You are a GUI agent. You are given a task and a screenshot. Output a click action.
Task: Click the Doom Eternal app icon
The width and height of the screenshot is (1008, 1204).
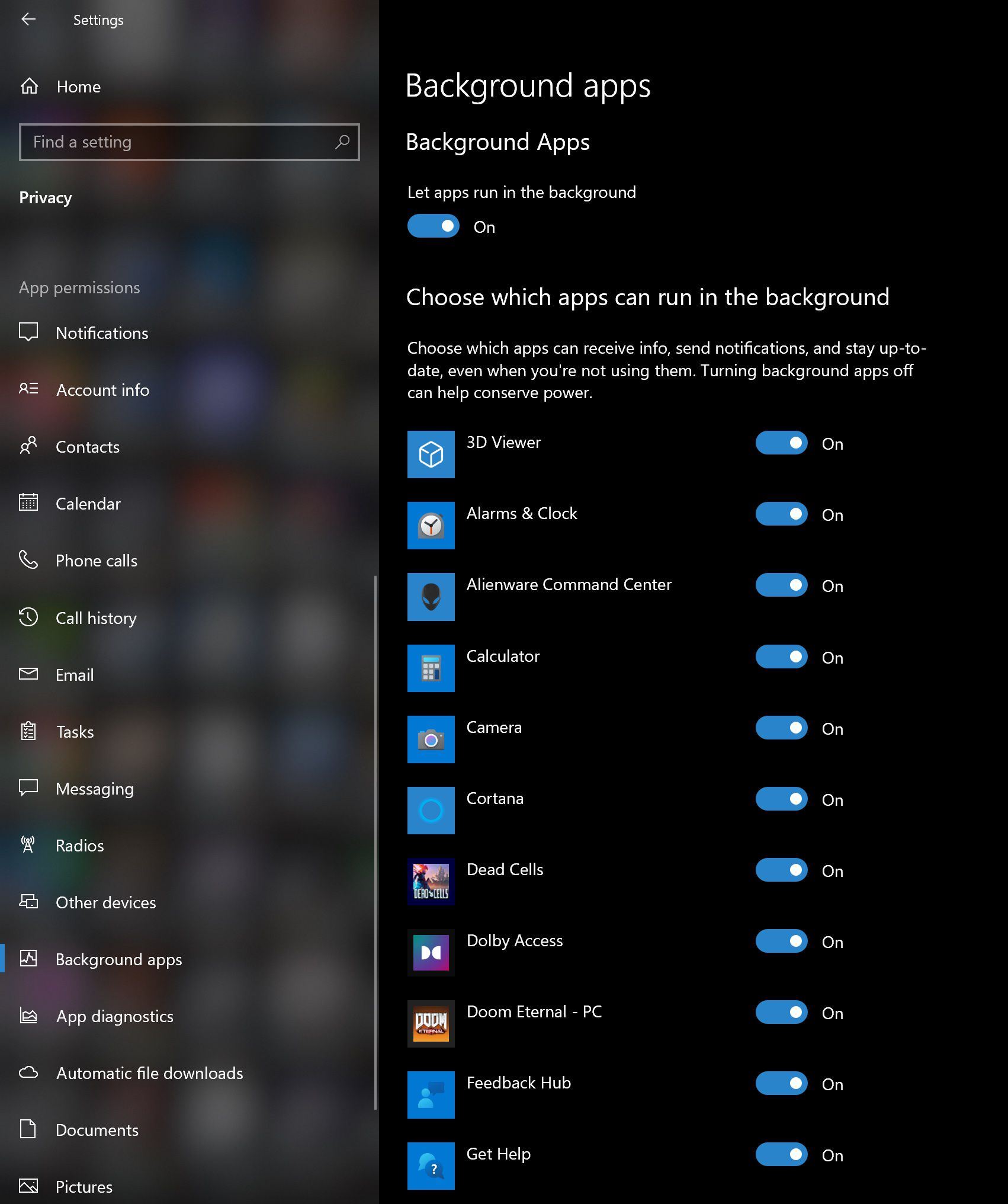(431, 1023)
